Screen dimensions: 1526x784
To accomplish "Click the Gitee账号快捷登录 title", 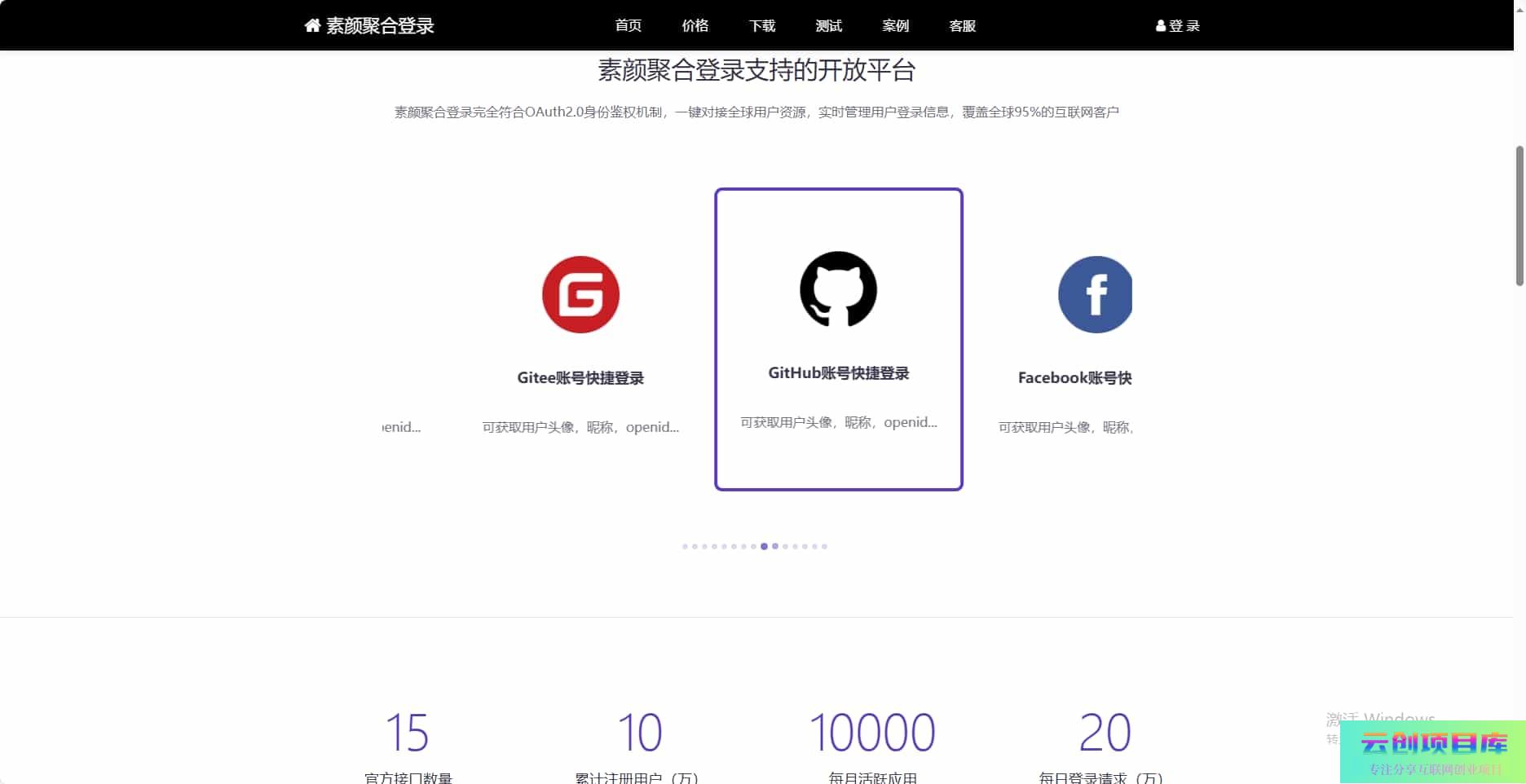I will point(580,378).
